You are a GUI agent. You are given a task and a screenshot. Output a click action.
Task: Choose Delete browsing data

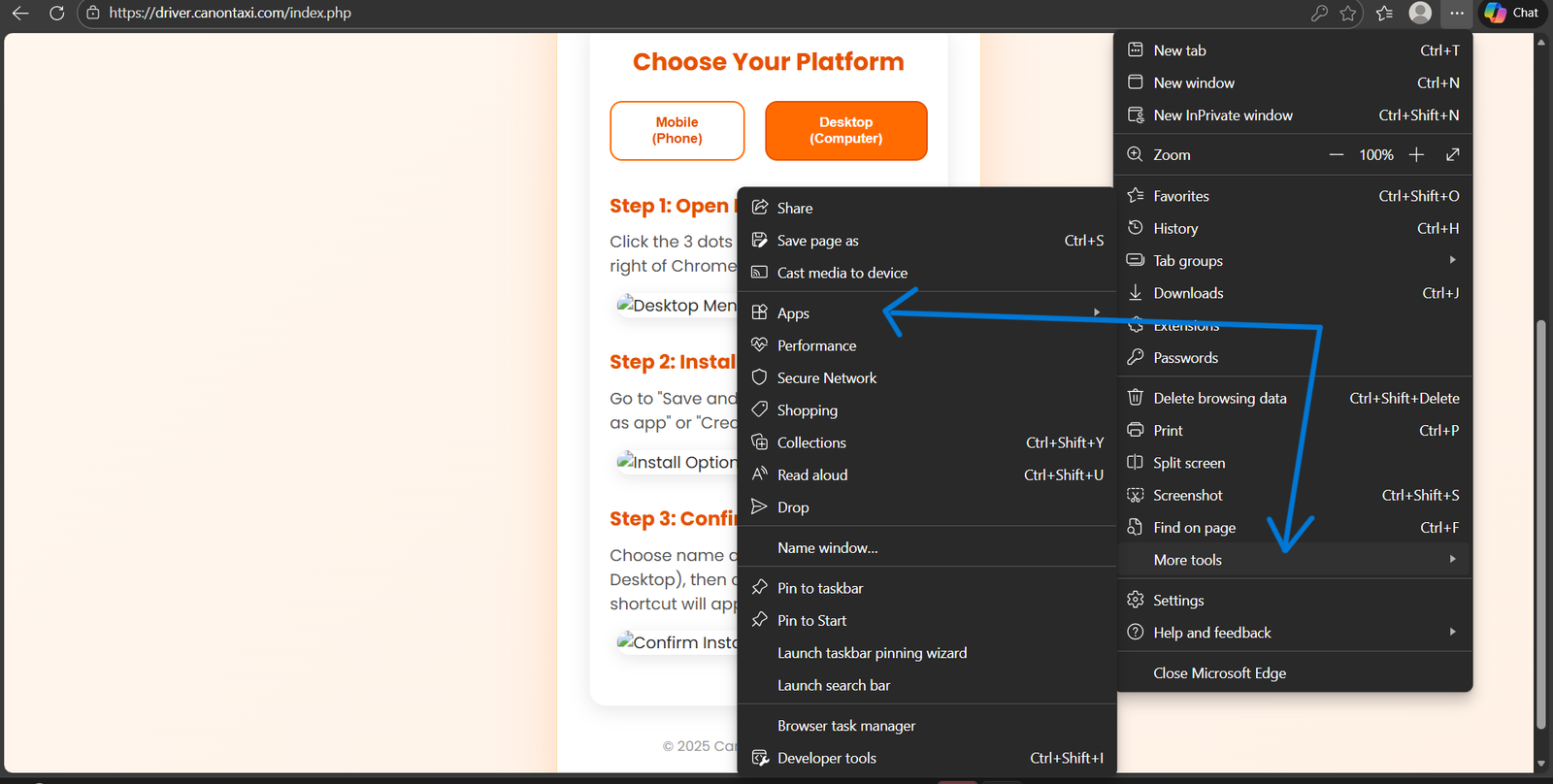click(1294, 398)
